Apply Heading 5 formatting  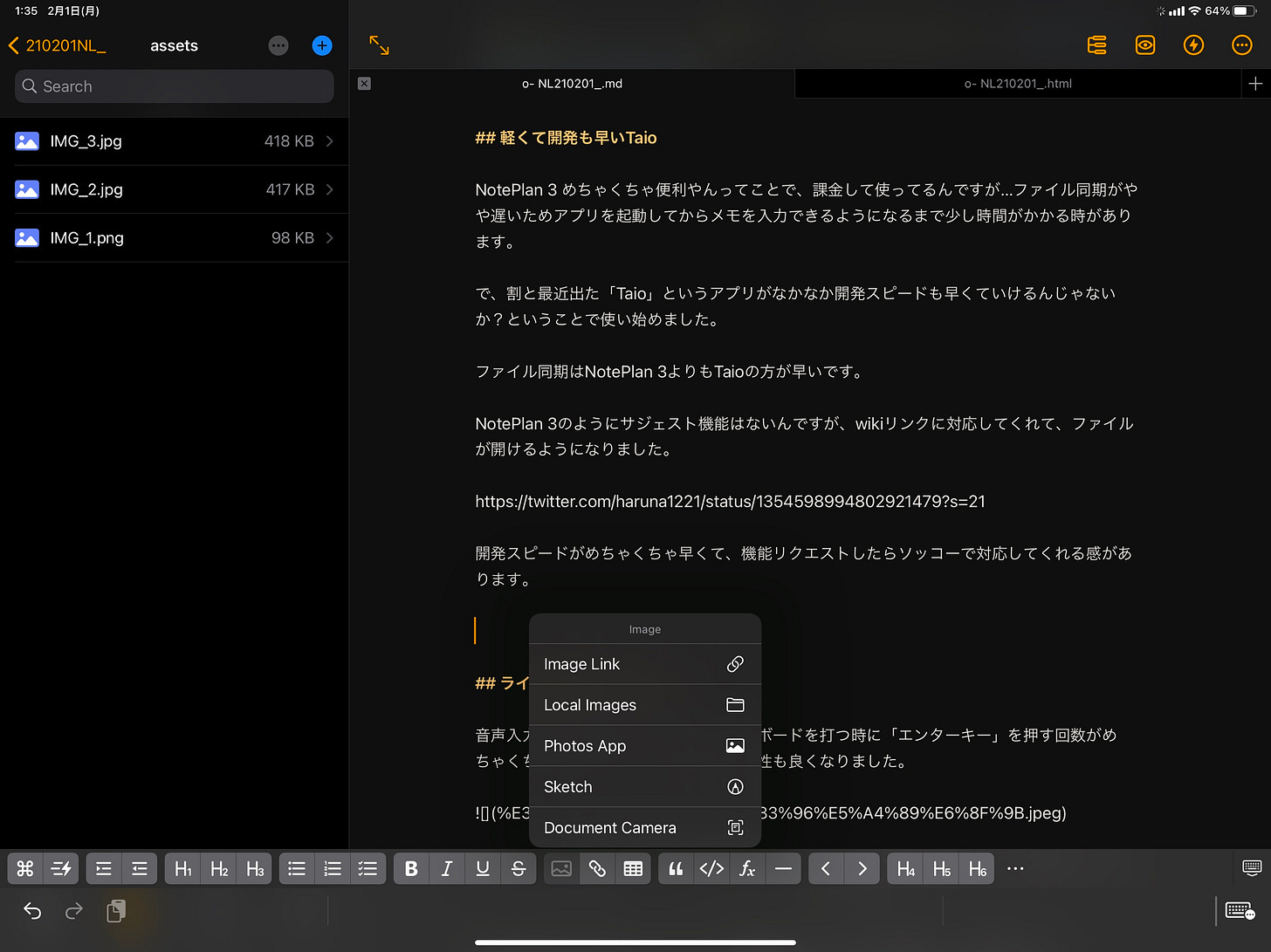[942, 868]
